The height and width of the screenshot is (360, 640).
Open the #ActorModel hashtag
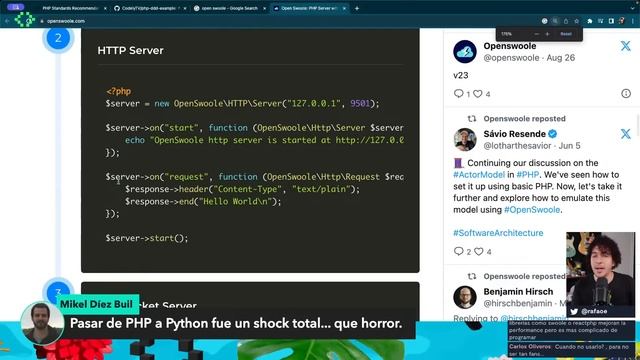[x=479, y=175]
